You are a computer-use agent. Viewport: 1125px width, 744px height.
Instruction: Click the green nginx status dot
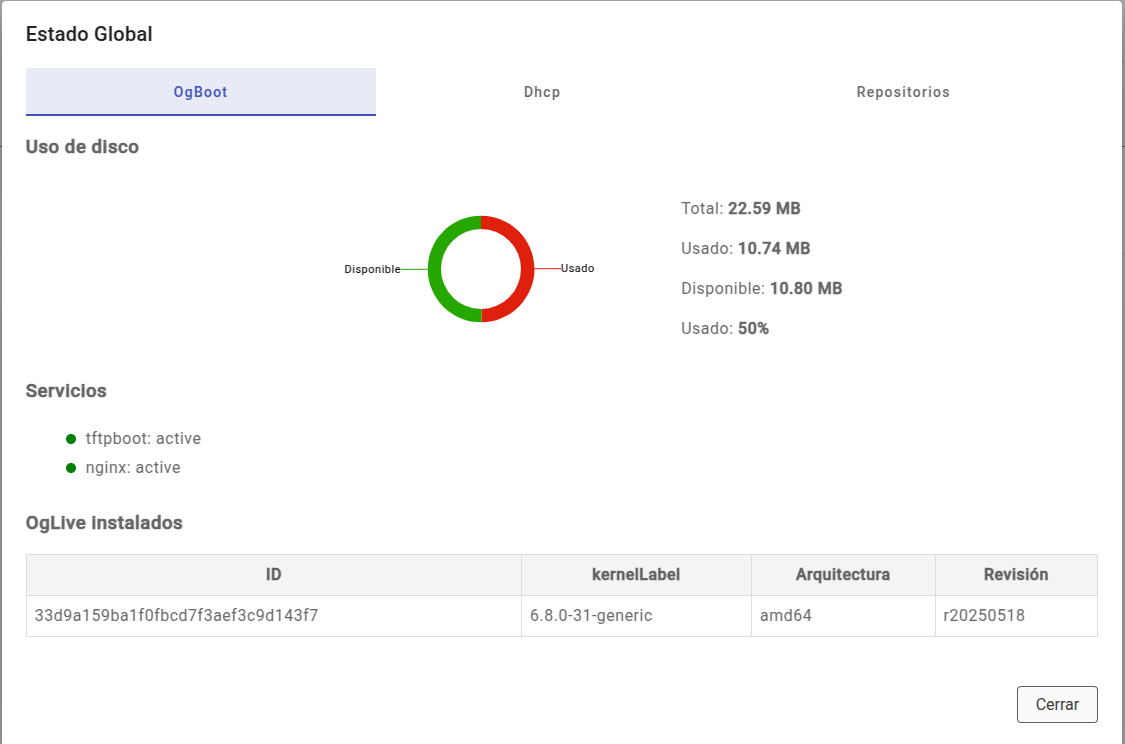point(71,468)
